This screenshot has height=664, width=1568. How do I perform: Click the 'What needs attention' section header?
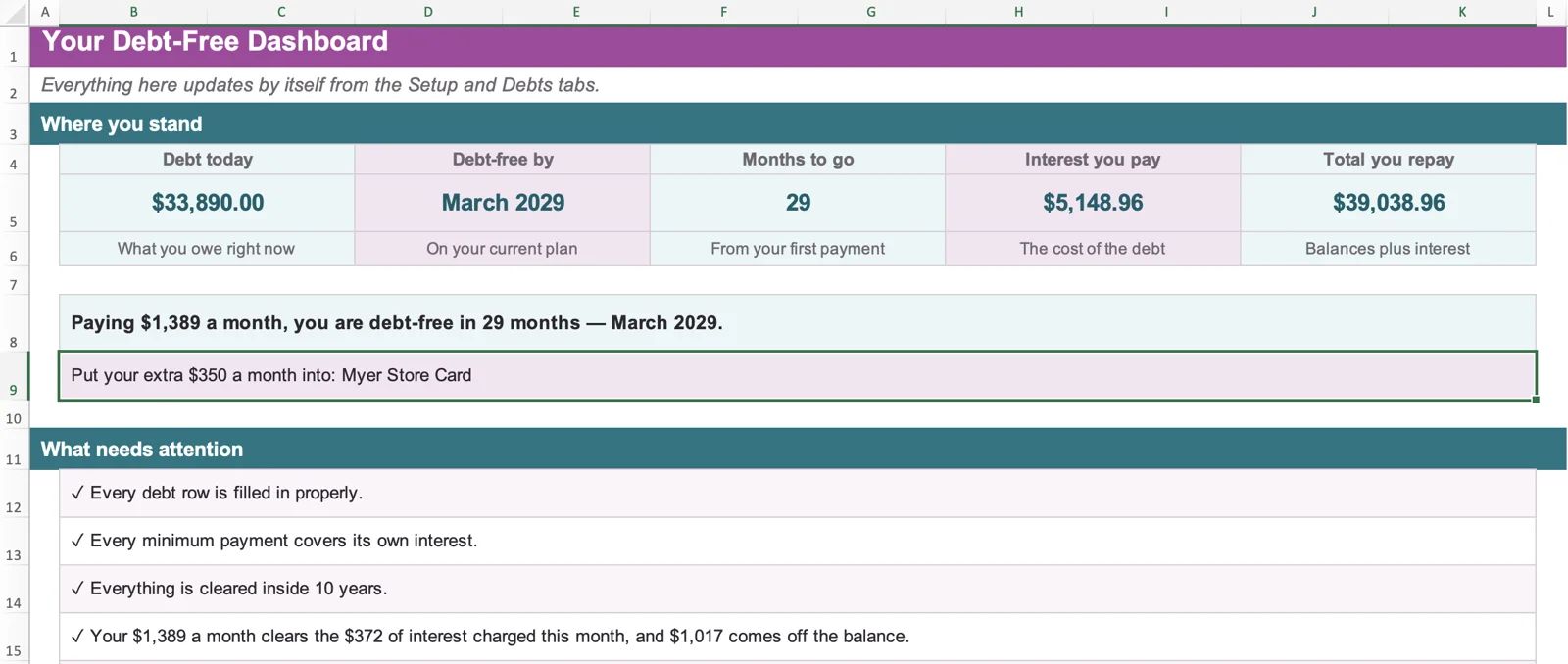pyautogui.click(x=798, y=449)
